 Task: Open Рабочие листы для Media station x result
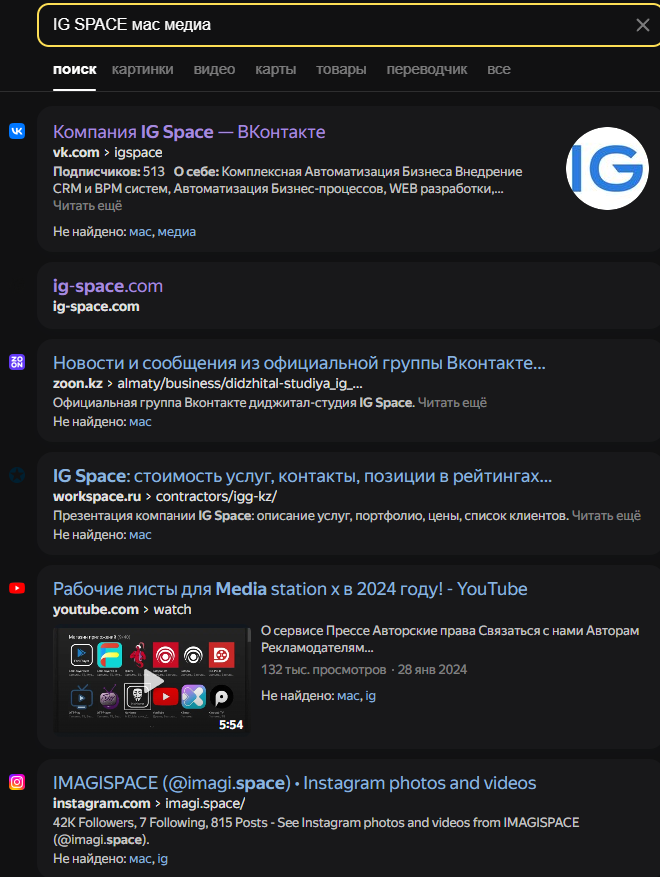point(290,589)
